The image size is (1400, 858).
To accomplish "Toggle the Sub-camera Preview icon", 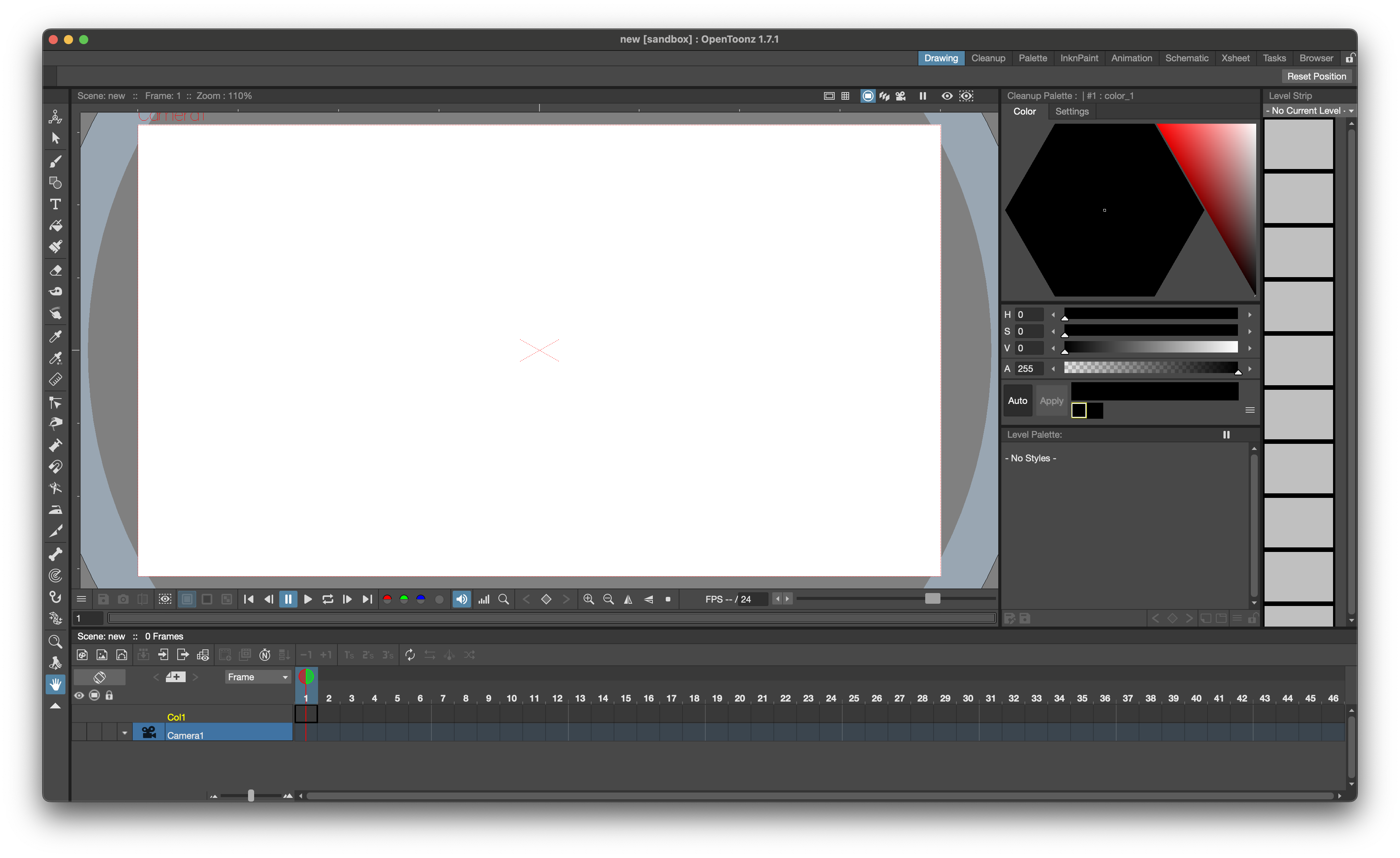I will pos(966,96).
